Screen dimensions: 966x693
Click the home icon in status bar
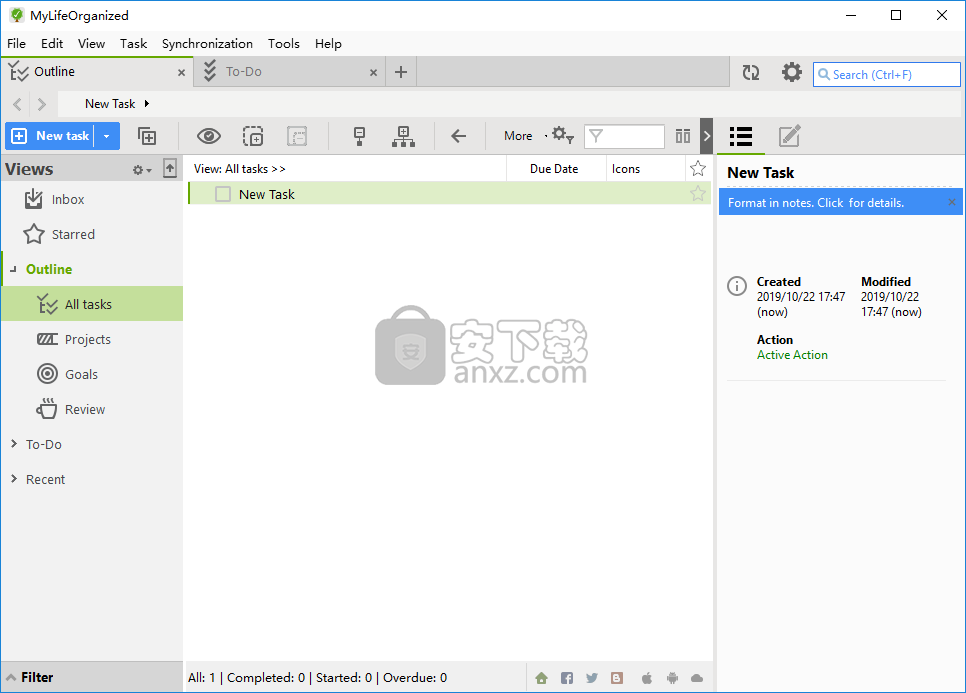tap(542, 678)
